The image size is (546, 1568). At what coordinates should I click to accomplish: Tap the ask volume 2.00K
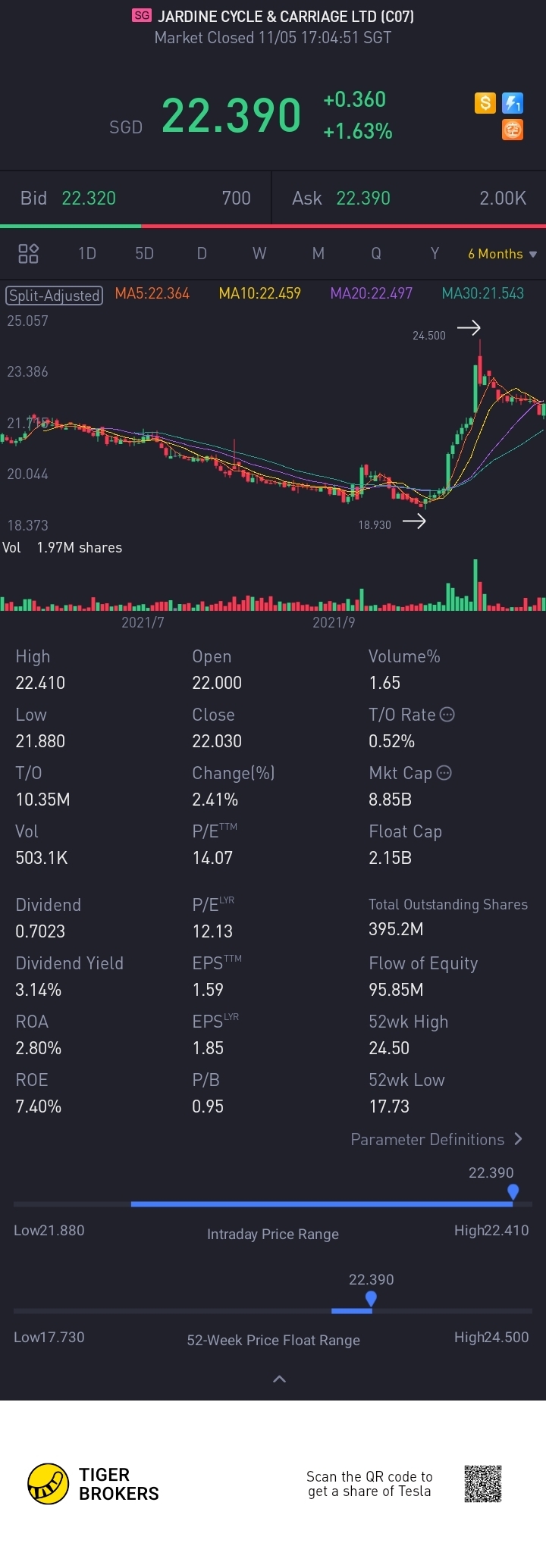tap(503, 198)
